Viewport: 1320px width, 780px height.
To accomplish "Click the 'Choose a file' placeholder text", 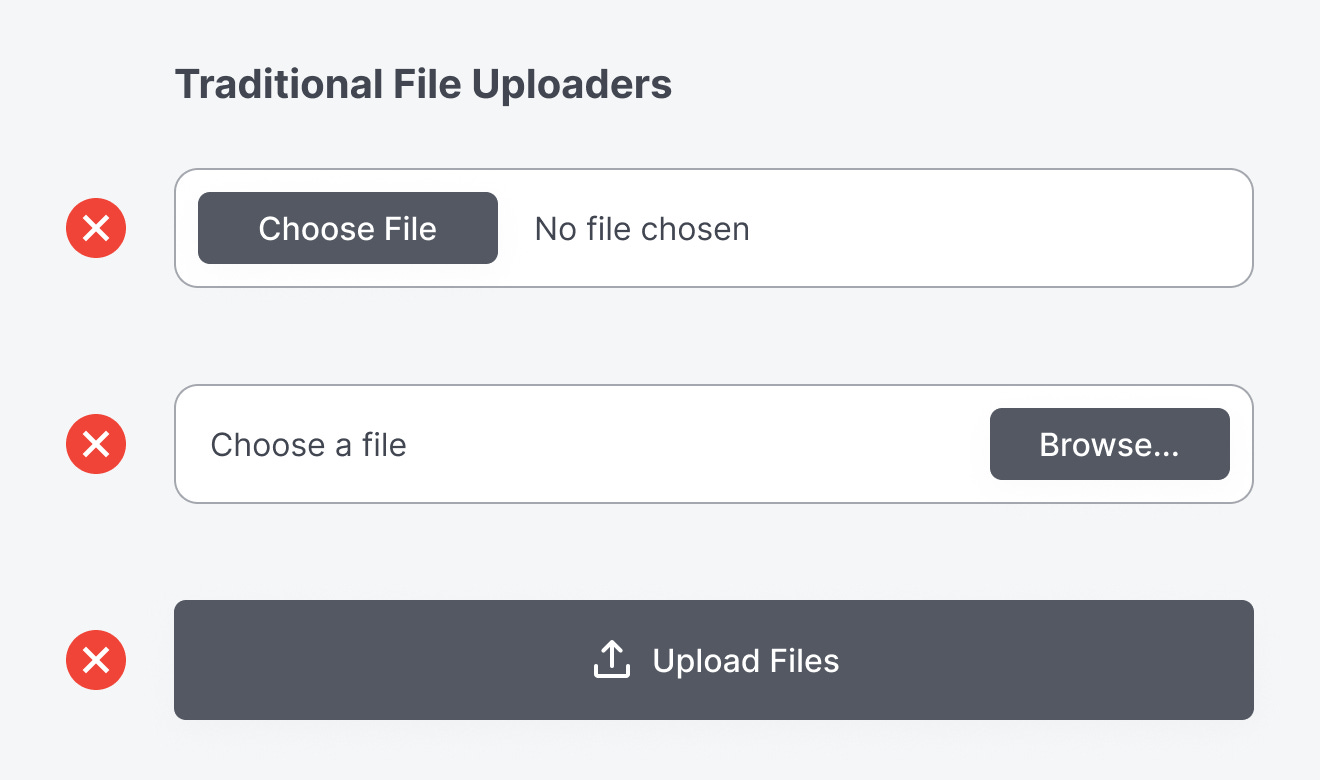I will (x=308, y=444).
